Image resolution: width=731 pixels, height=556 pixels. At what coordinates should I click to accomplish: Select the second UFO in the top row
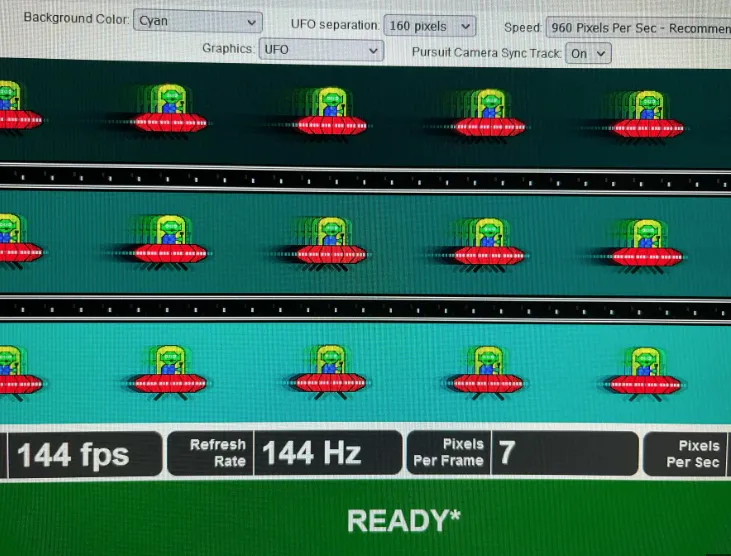(x=169, y=111)
